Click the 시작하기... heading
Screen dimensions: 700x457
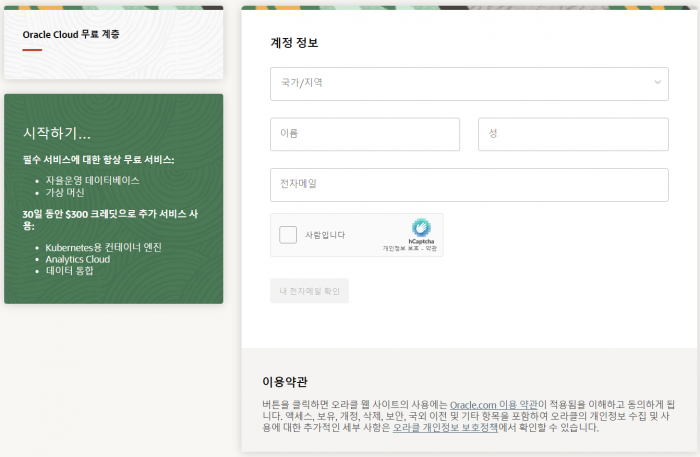(x=57, y=133)
